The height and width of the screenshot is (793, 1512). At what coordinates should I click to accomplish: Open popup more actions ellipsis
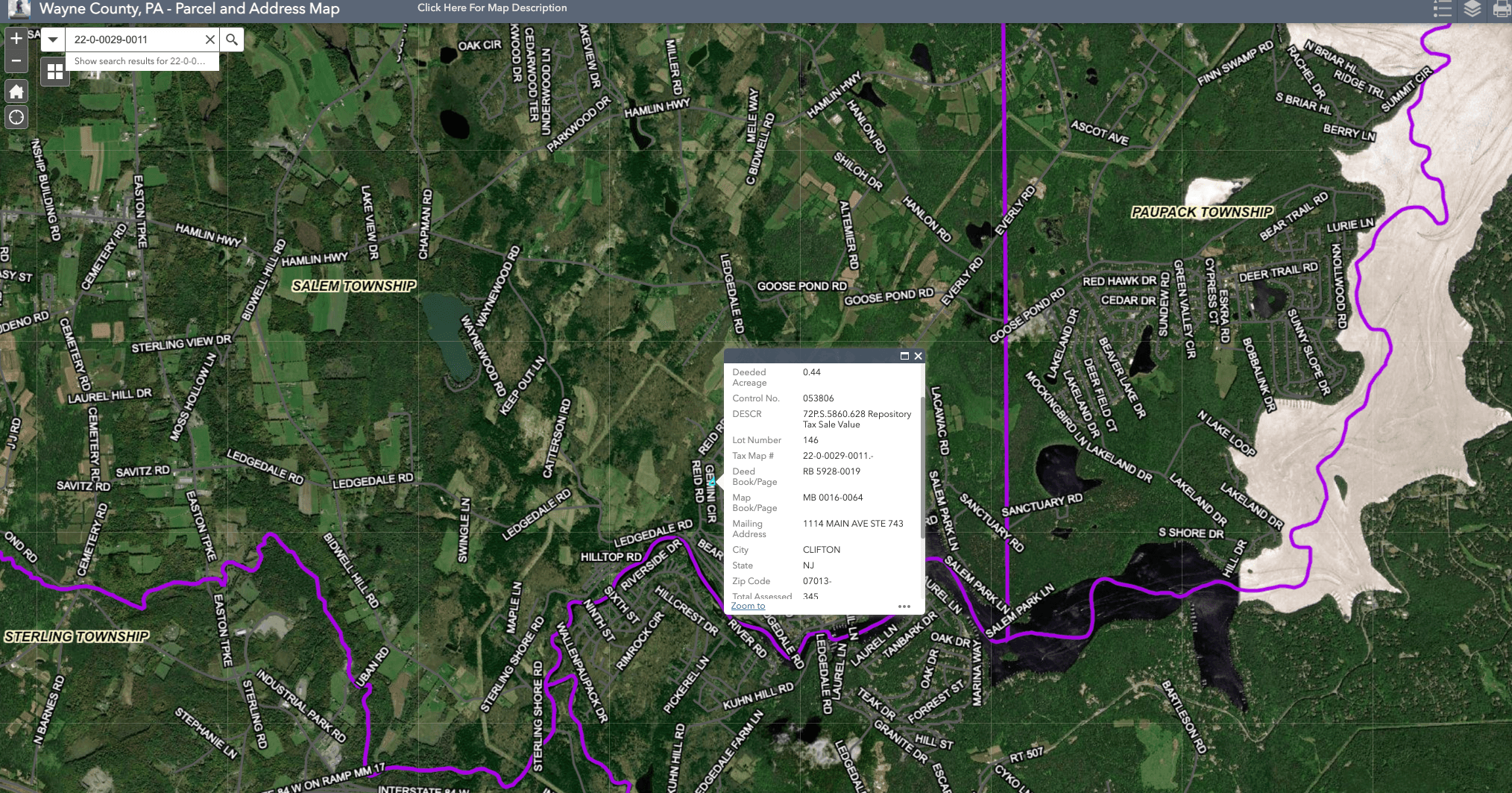point(904,606)
